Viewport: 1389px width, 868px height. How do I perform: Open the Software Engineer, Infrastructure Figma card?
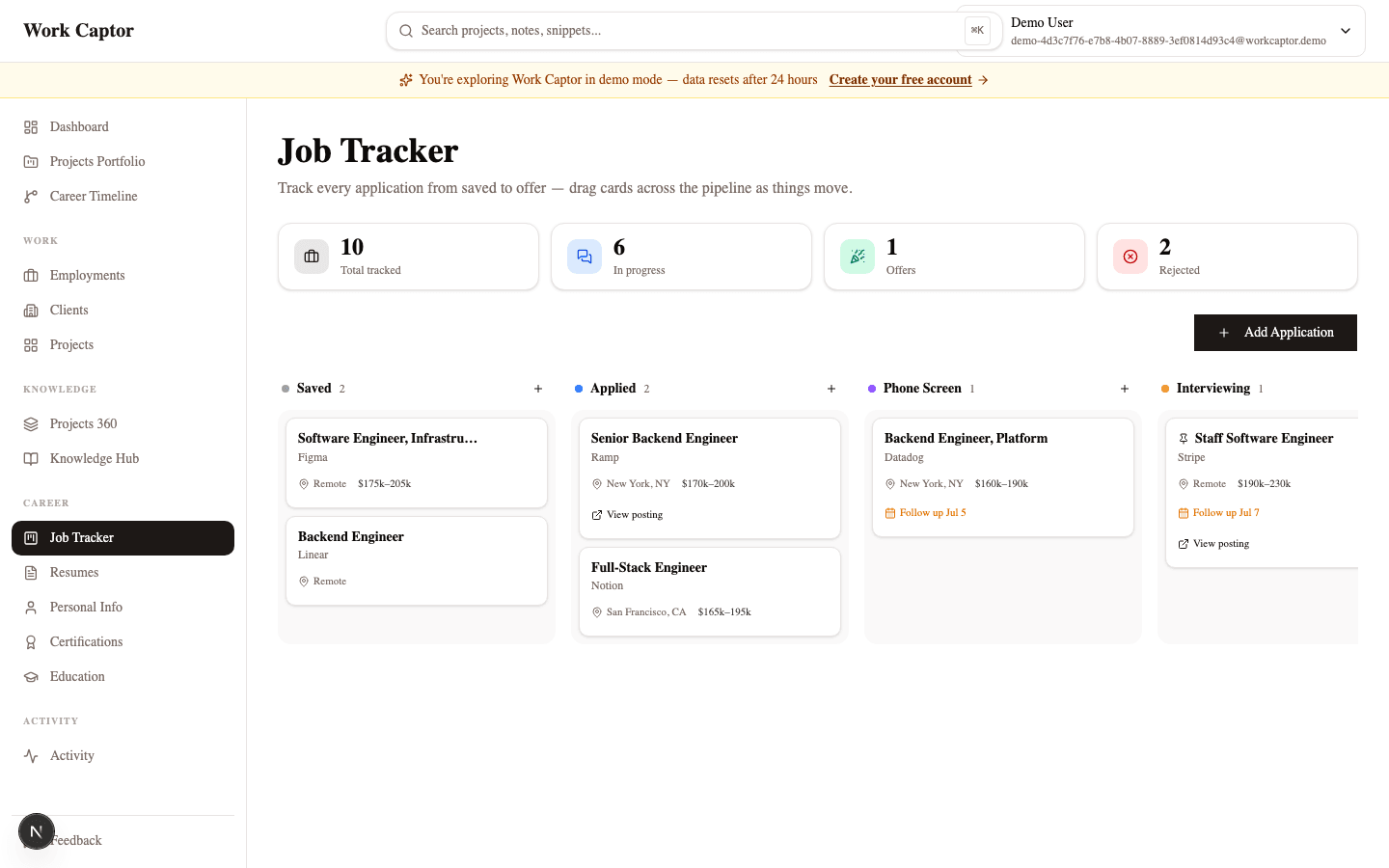[417, 463]
